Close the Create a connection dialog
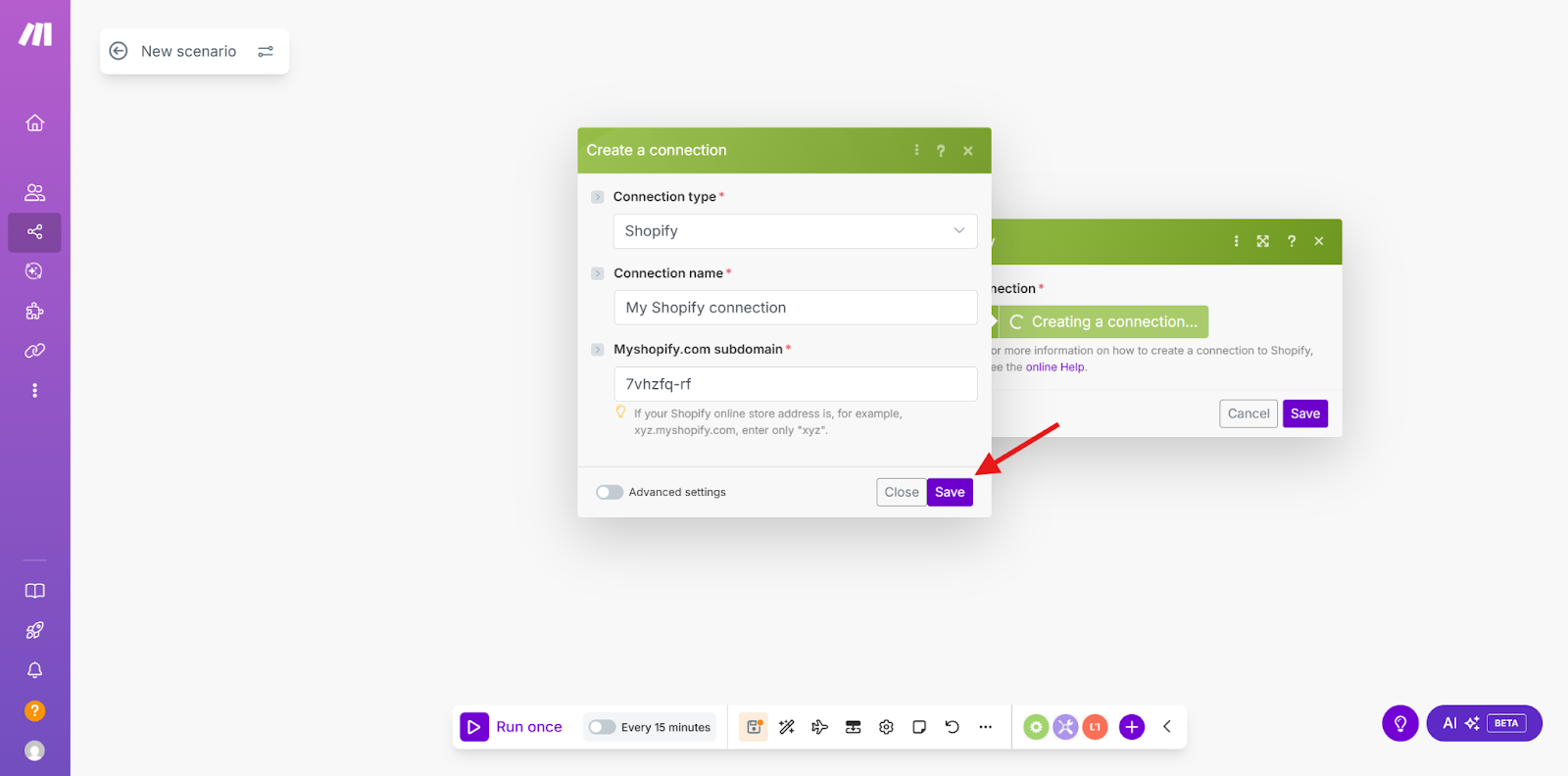The image size is (1568, 776). 968,151
